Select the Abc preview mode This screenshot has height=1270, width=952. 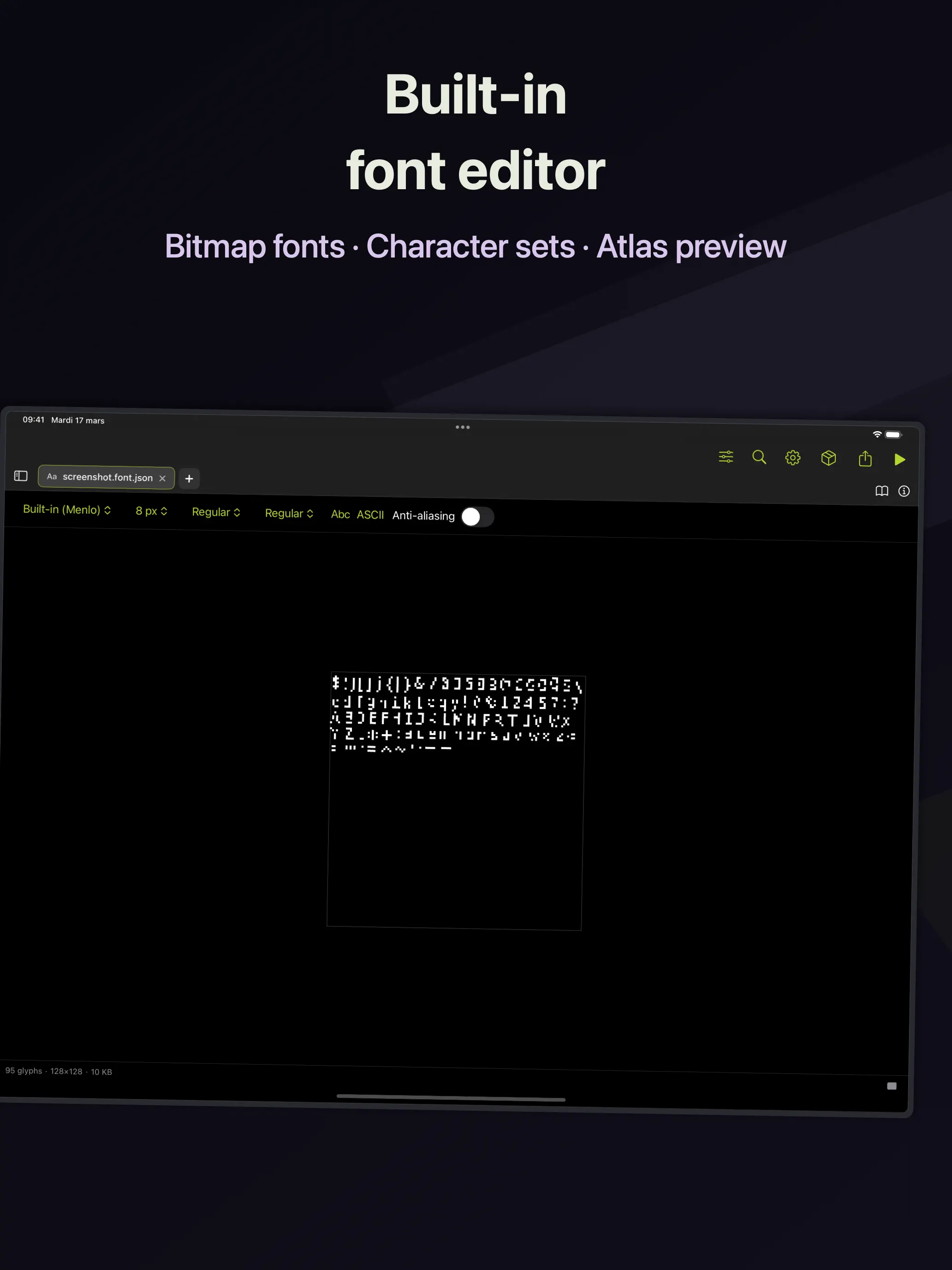pos(340,515)
